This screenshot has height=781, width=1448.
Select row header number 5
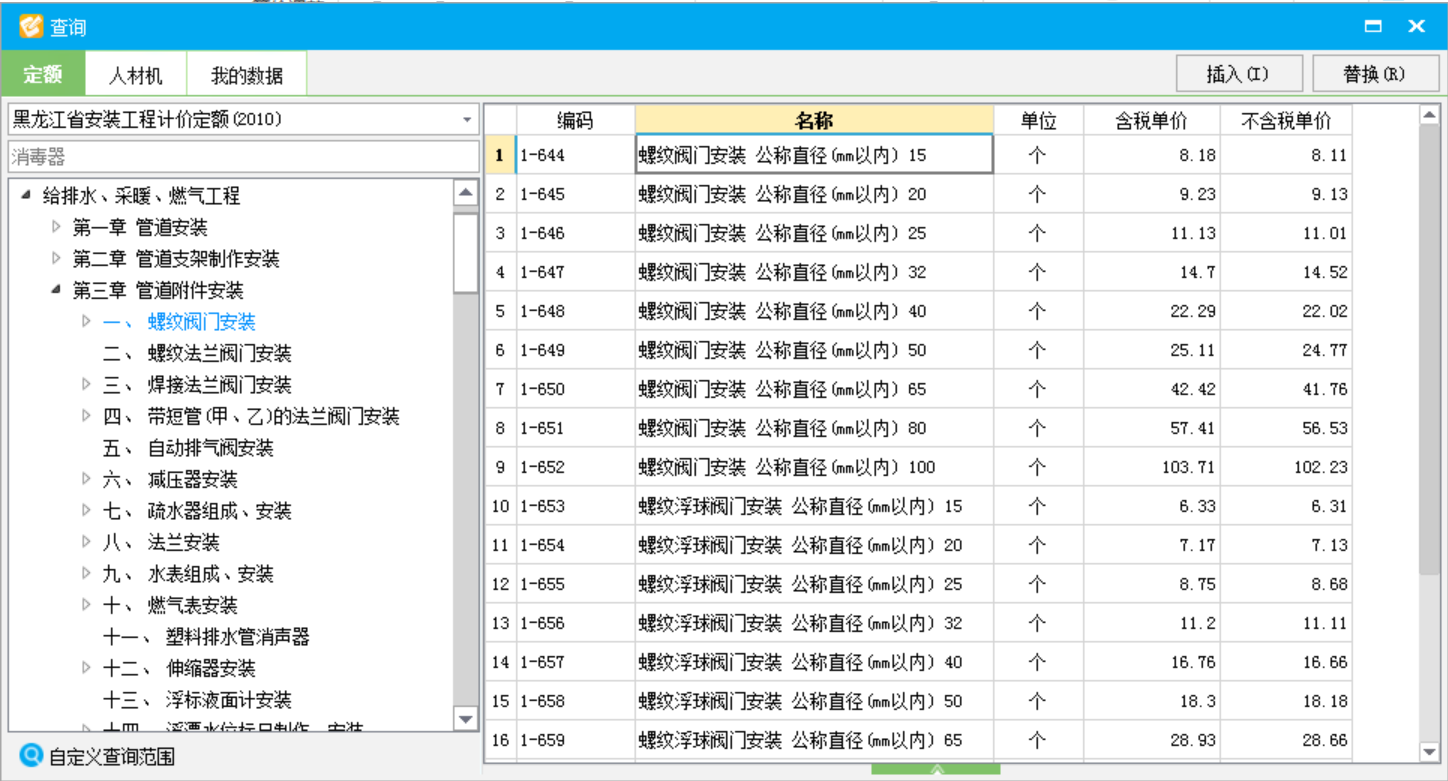click(x=500, y=311)
